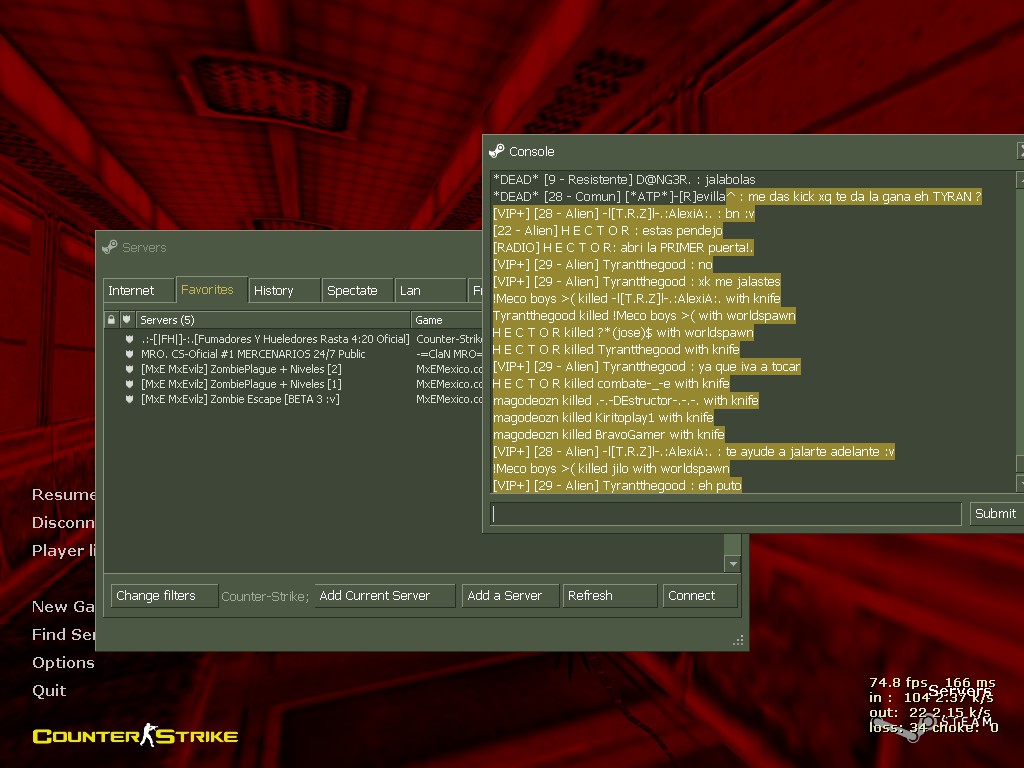Click Resume in the main menu
The height and width of the screenshot is (768, 1024).
(x=63, y=494)
